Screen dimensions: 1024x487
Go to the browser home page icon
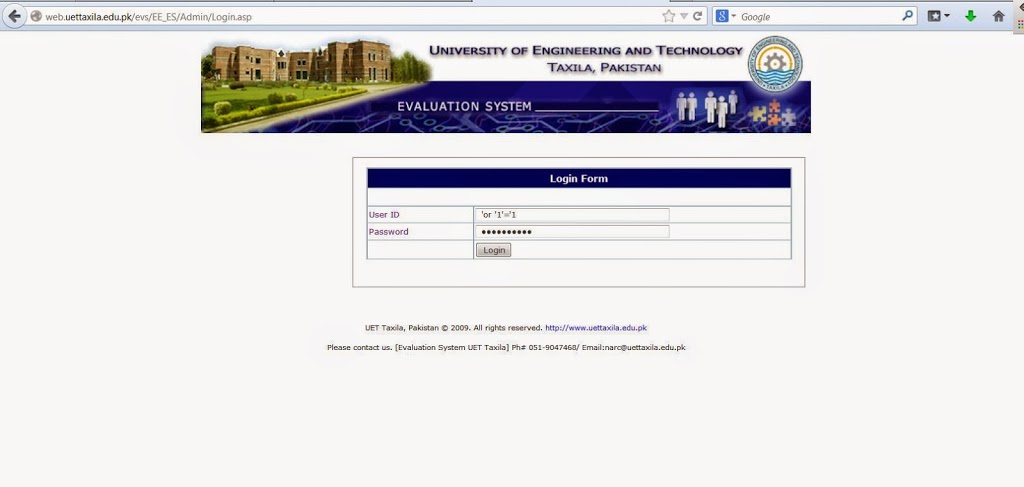pyautogui.click(x=999, y=16)
